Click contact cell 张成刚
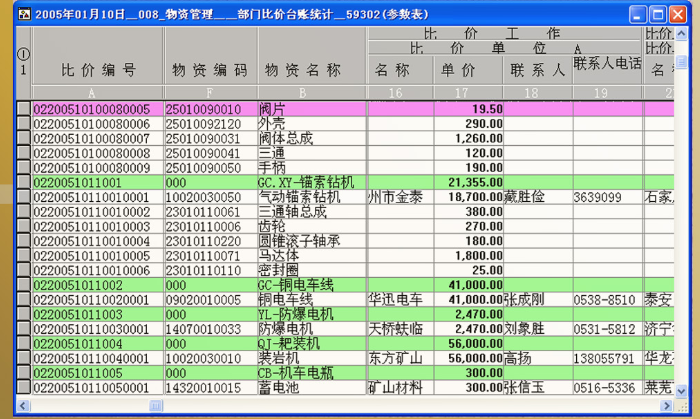This screenshot has height=419, width=700. click(x=537, y=299)
